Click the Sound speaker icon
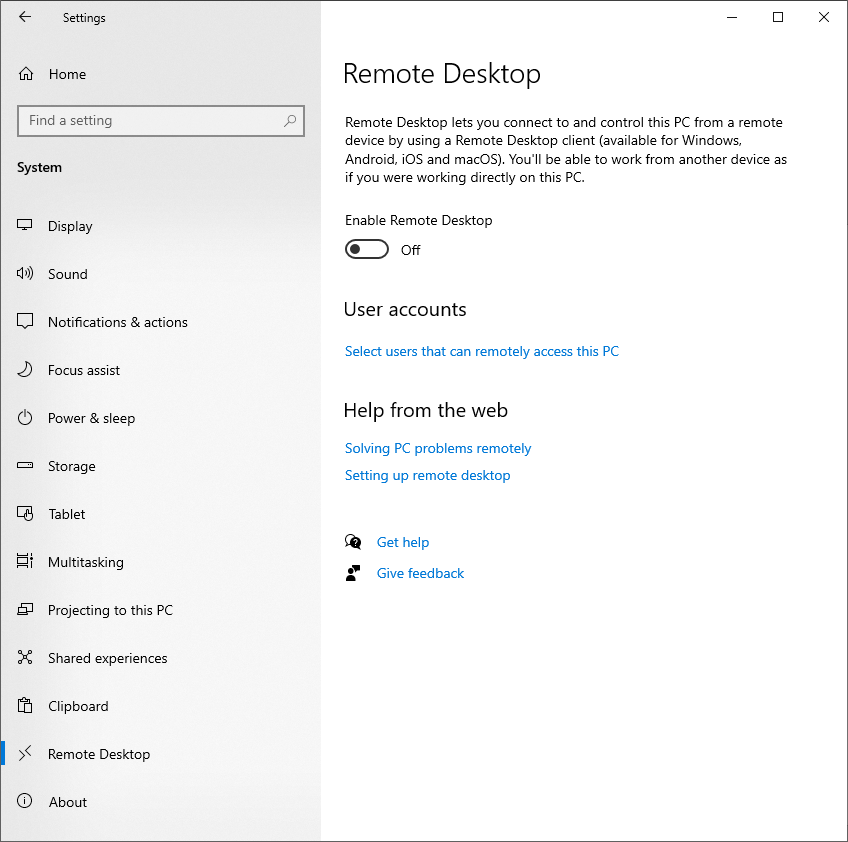Viewport: 848px width, 842px height. 26,274
